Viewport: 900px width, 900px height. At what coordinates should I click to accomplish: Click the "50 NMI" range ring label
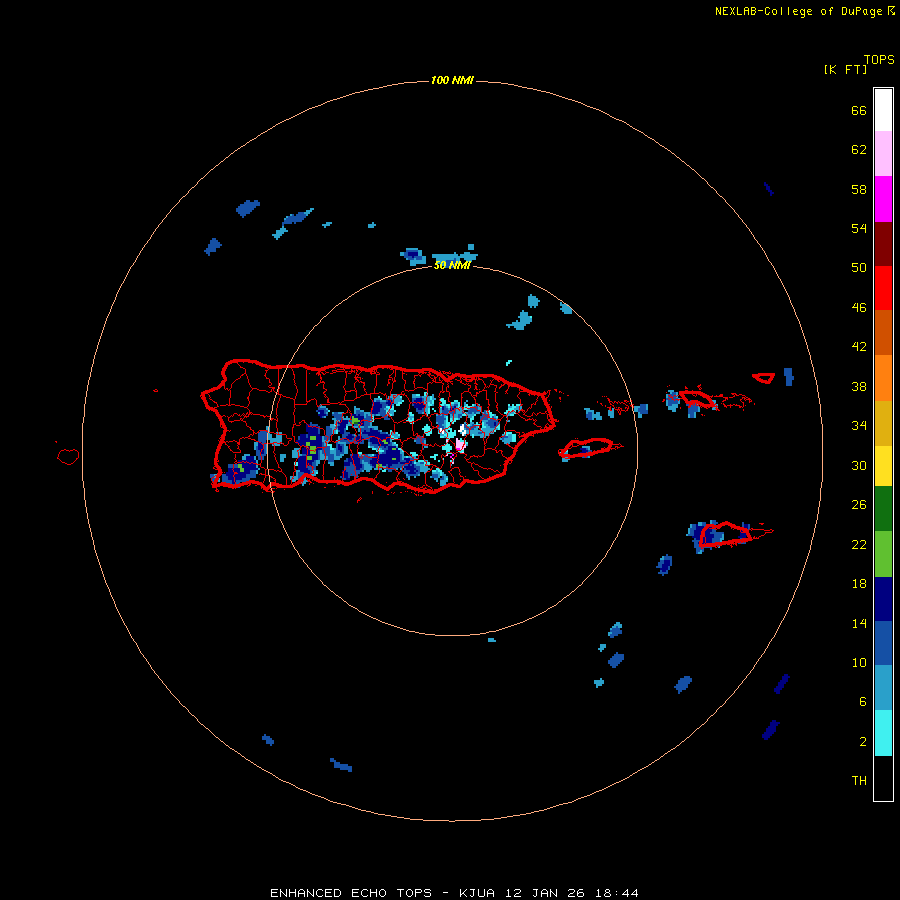[452, 265]
